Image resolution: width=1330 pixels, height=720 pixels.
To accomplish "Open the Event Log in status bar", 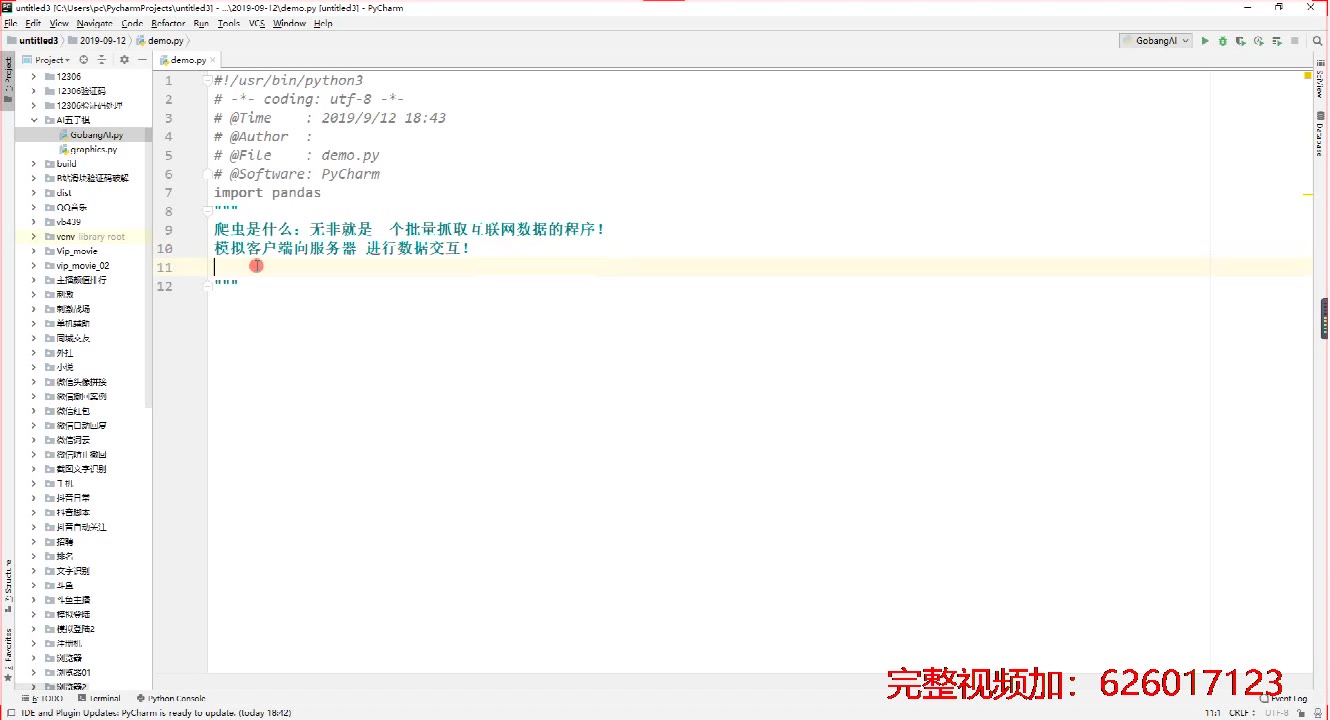I will (1283, 699).
